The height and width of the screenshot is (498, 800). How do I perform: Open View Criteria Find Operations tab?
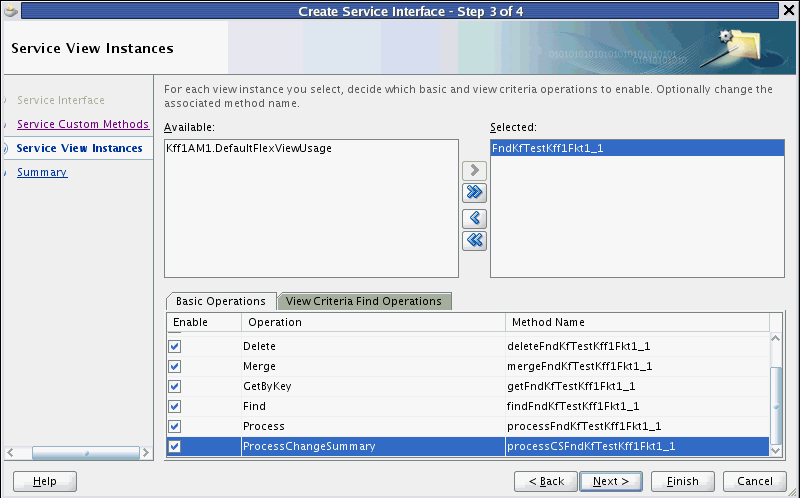pos(364,301)
